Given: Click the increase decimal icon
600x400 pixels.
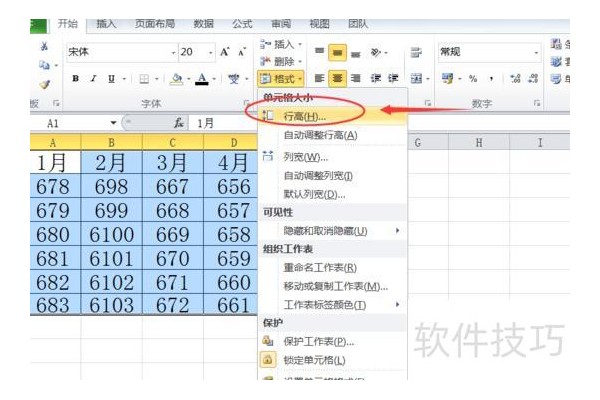Looking at the screenshot, I should pos(515,79).
